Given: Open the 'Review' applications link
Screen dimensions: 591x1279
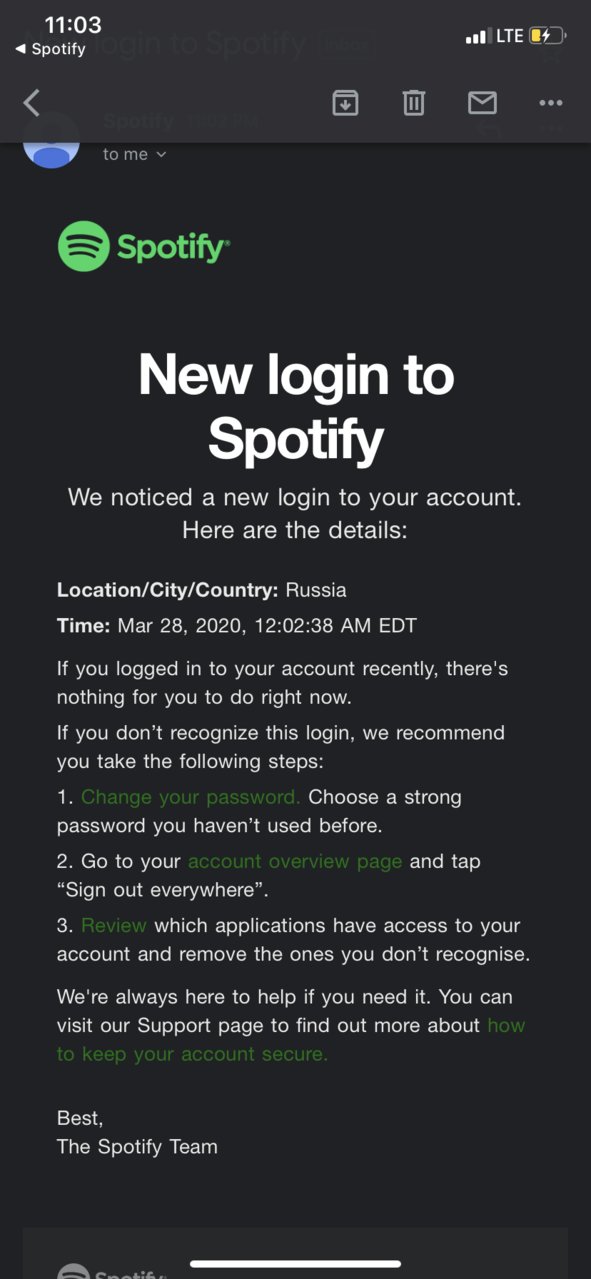Looking at the screenshot, I should (114, 925).
